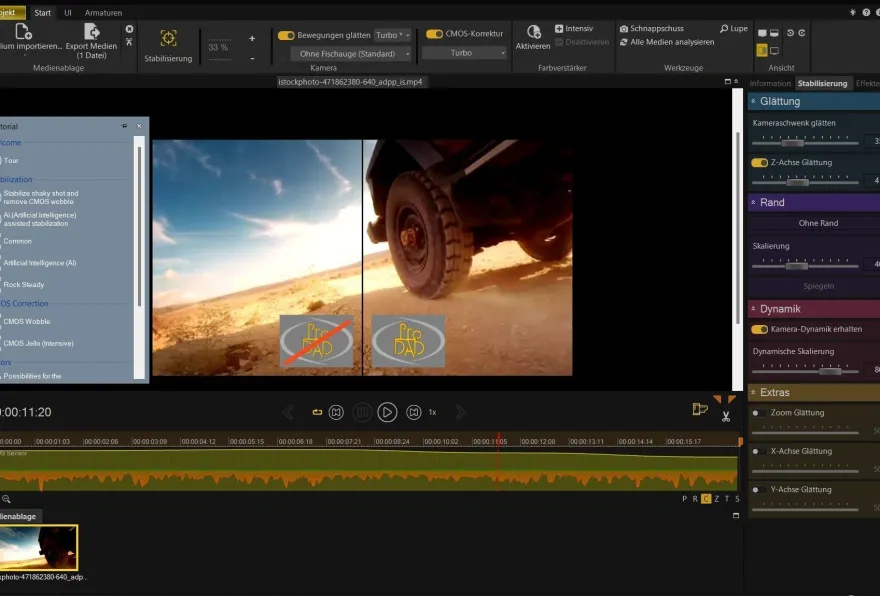Collapse the Extras section
The image size is (880, 596).
753,393
